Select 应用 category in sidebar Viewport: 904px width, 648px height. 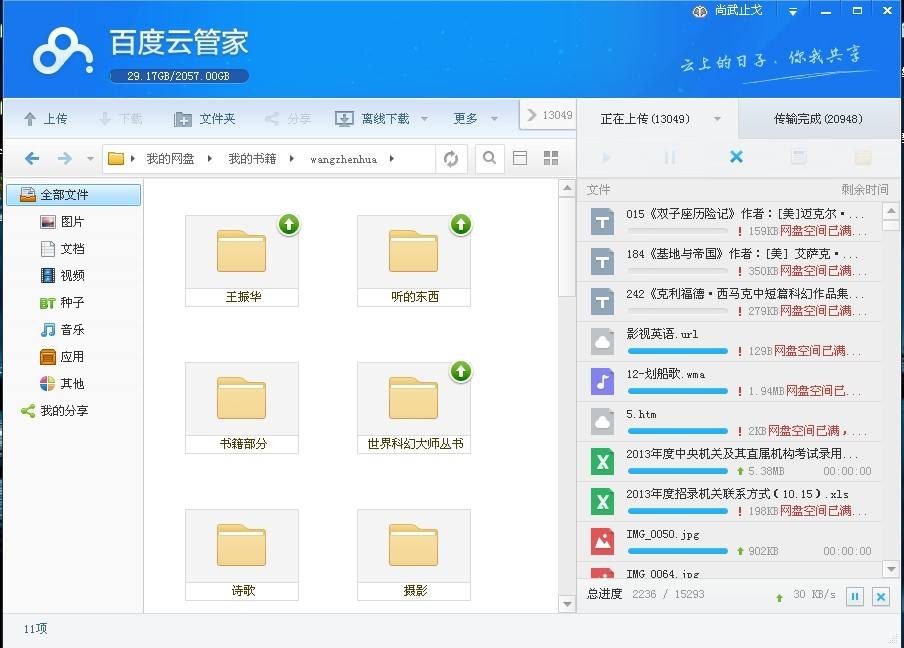[63, 357]
